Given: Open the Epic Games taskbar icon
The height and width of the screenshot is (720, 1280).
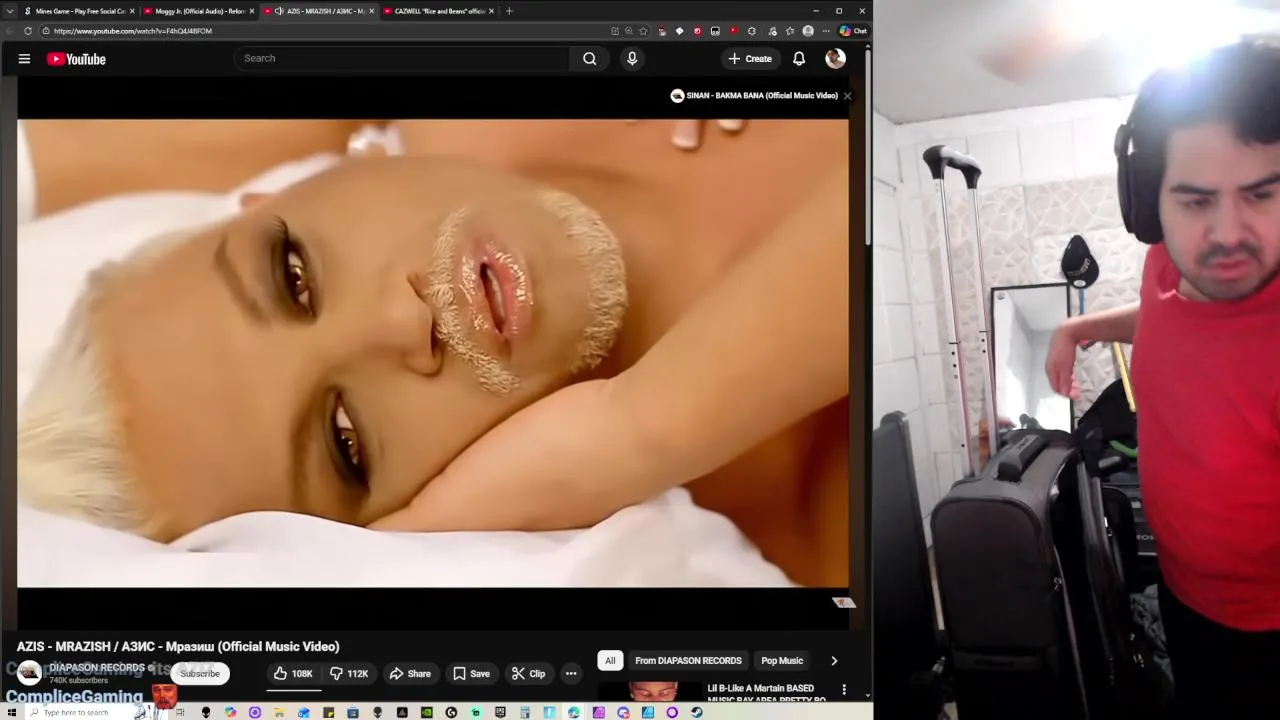Looking at the screenshot, I should tap(500, 713).
